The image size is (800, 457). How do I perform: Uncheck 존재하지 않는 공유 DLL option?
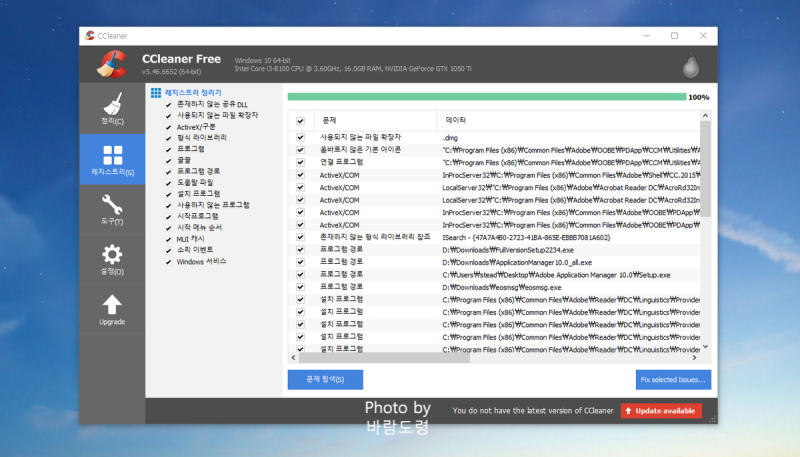168,105
